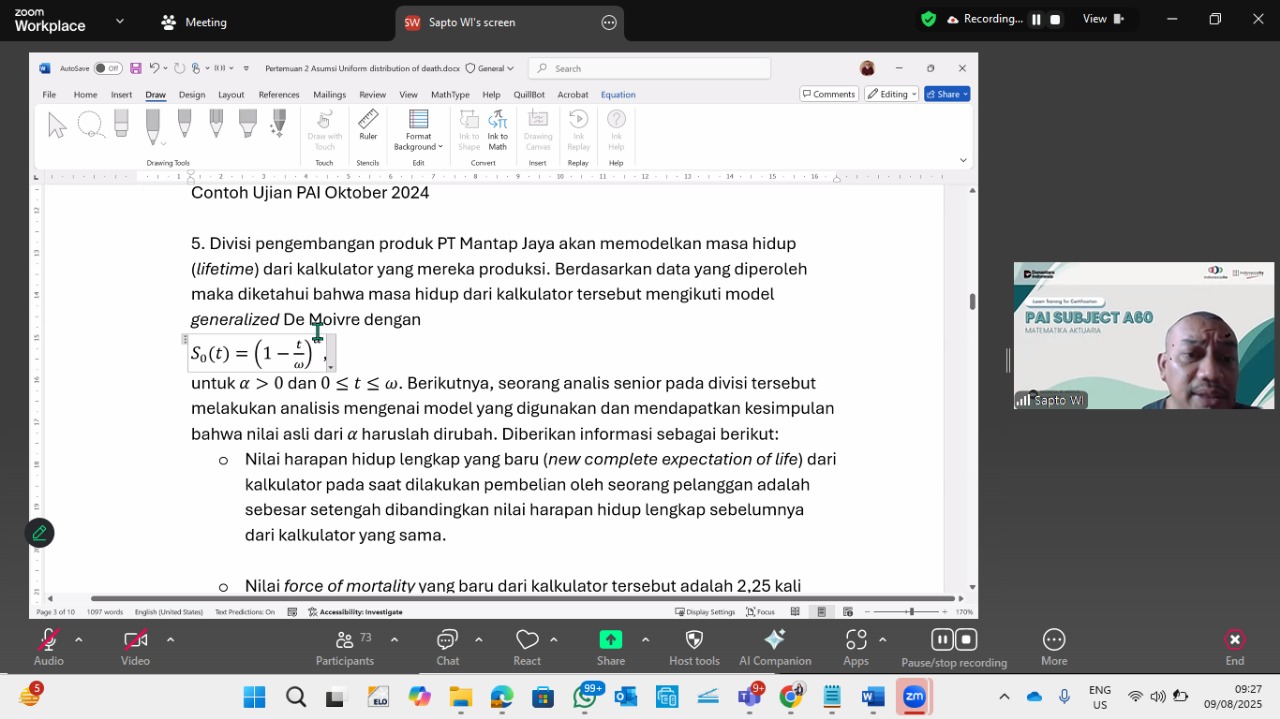Pause the Zoom recording
Viewport: 1280px width, 719px height.
click(1036, 19)
